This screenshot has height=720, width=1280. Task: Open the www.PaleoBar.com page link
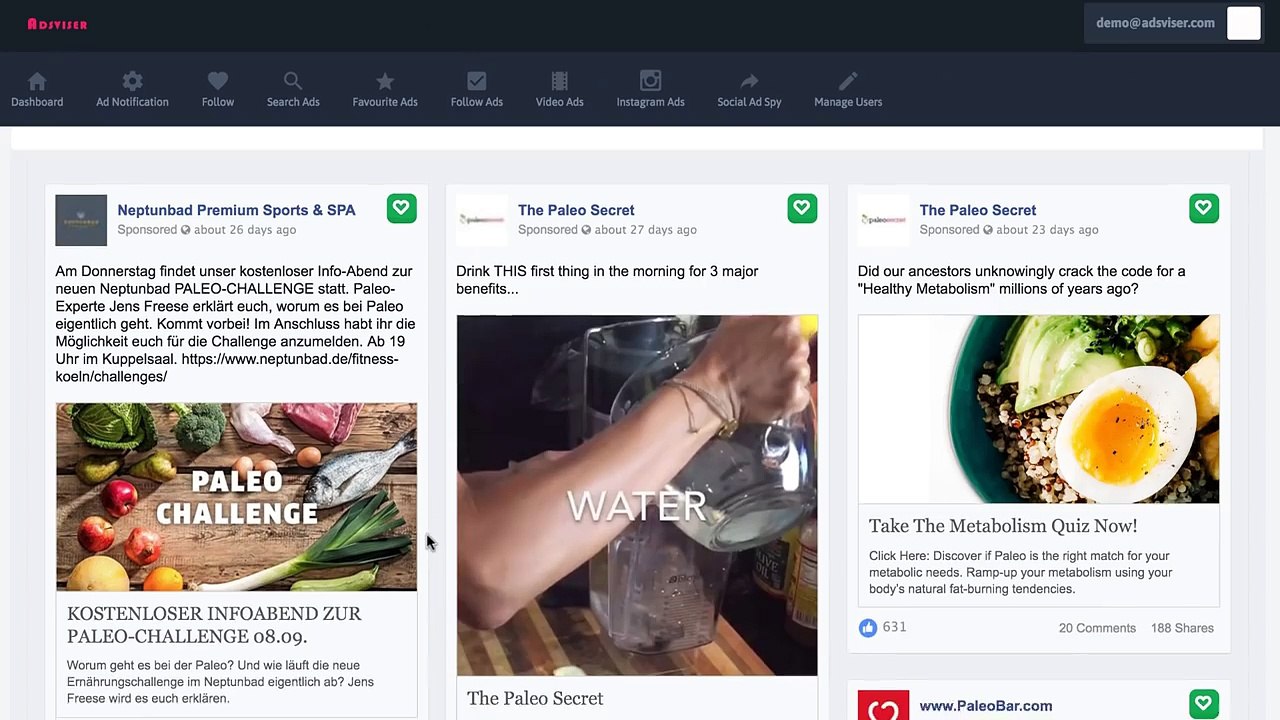[986, 706]
